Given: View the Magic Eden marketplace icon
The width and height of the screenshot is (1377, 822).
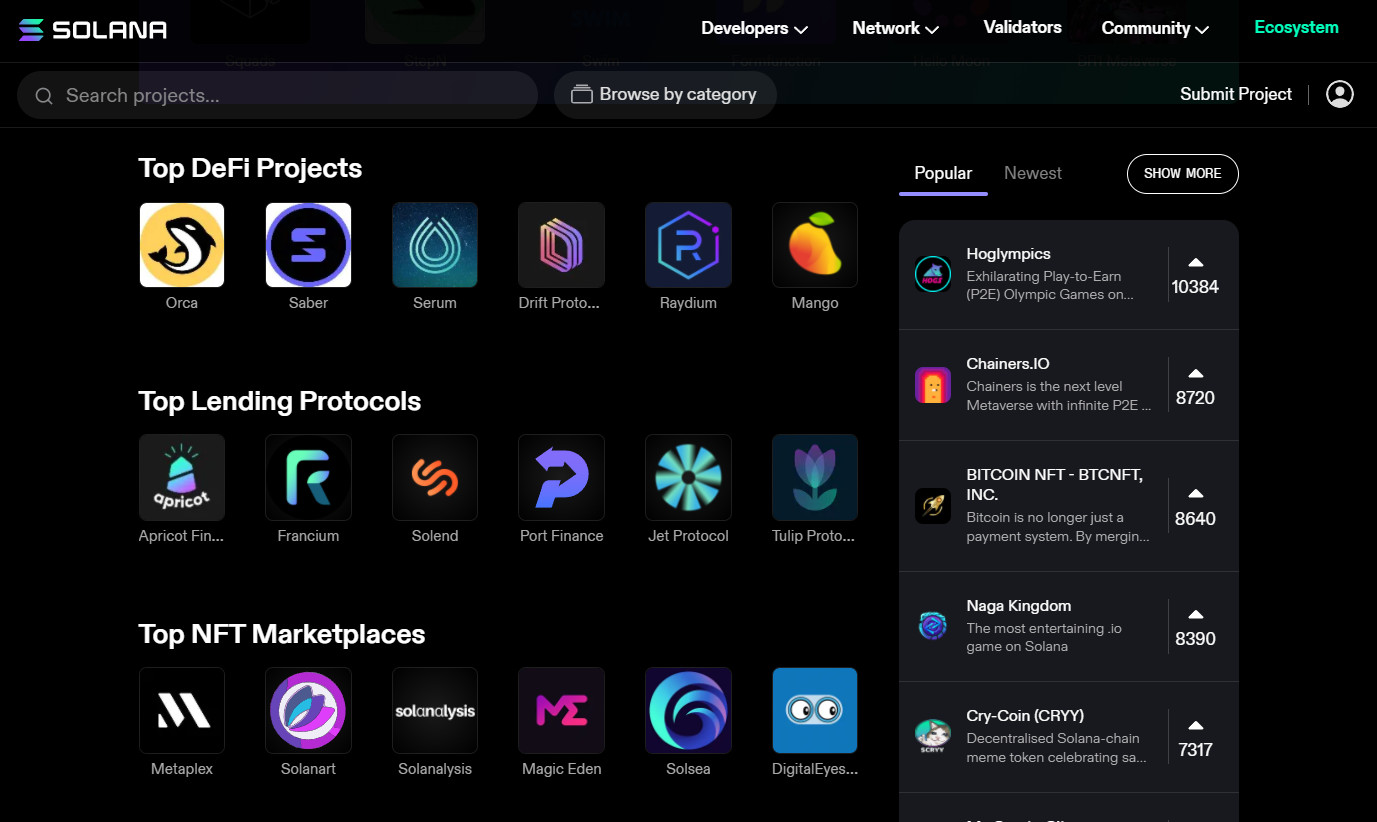Looking at the screenshot, I should click(561, 710).
